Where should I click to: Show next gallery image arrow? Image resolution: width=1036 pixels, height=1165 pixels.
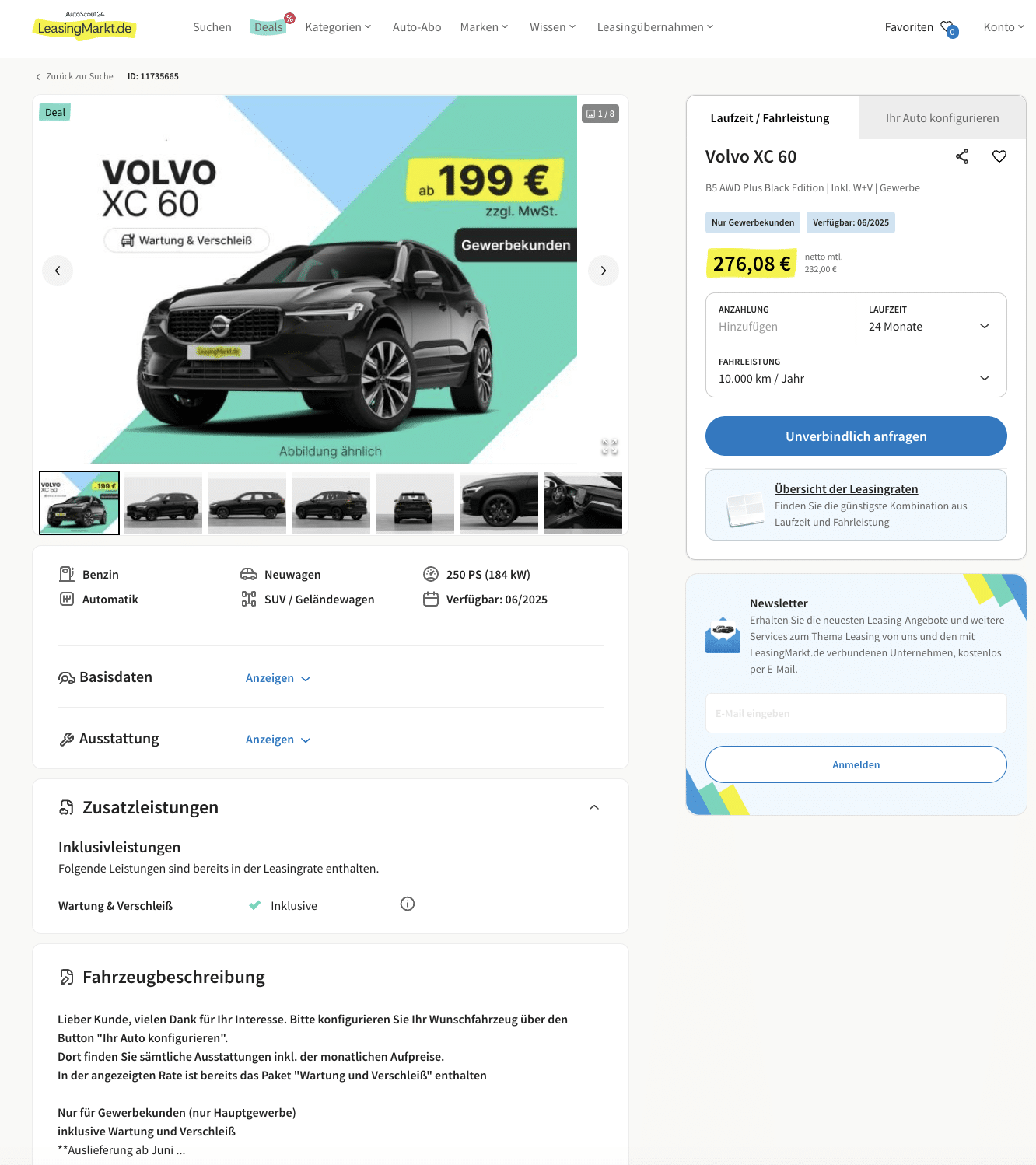click(603, 271)
